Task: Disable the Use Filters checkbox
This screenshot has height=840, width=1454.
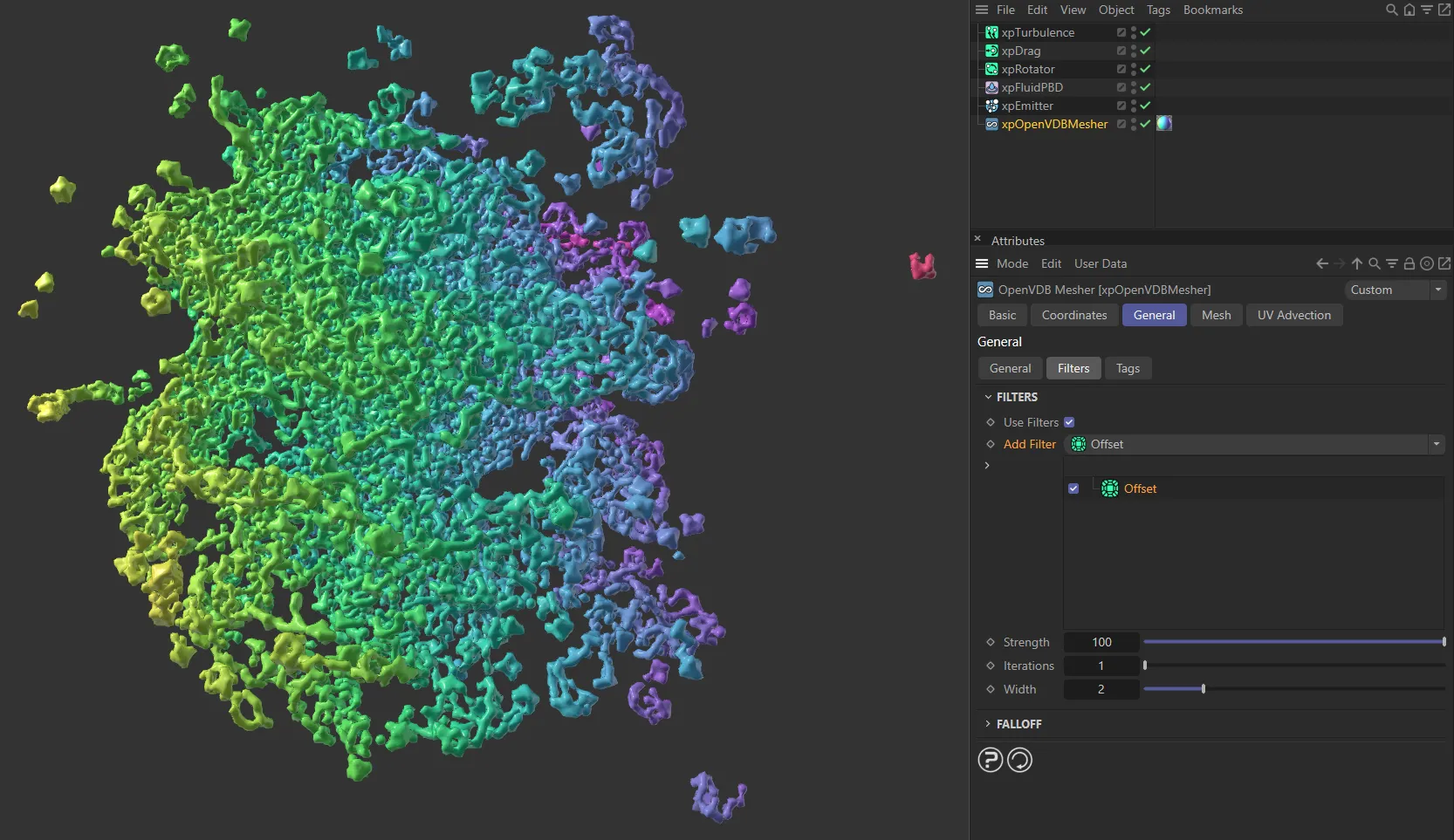Action: (x=1071, y=422)
